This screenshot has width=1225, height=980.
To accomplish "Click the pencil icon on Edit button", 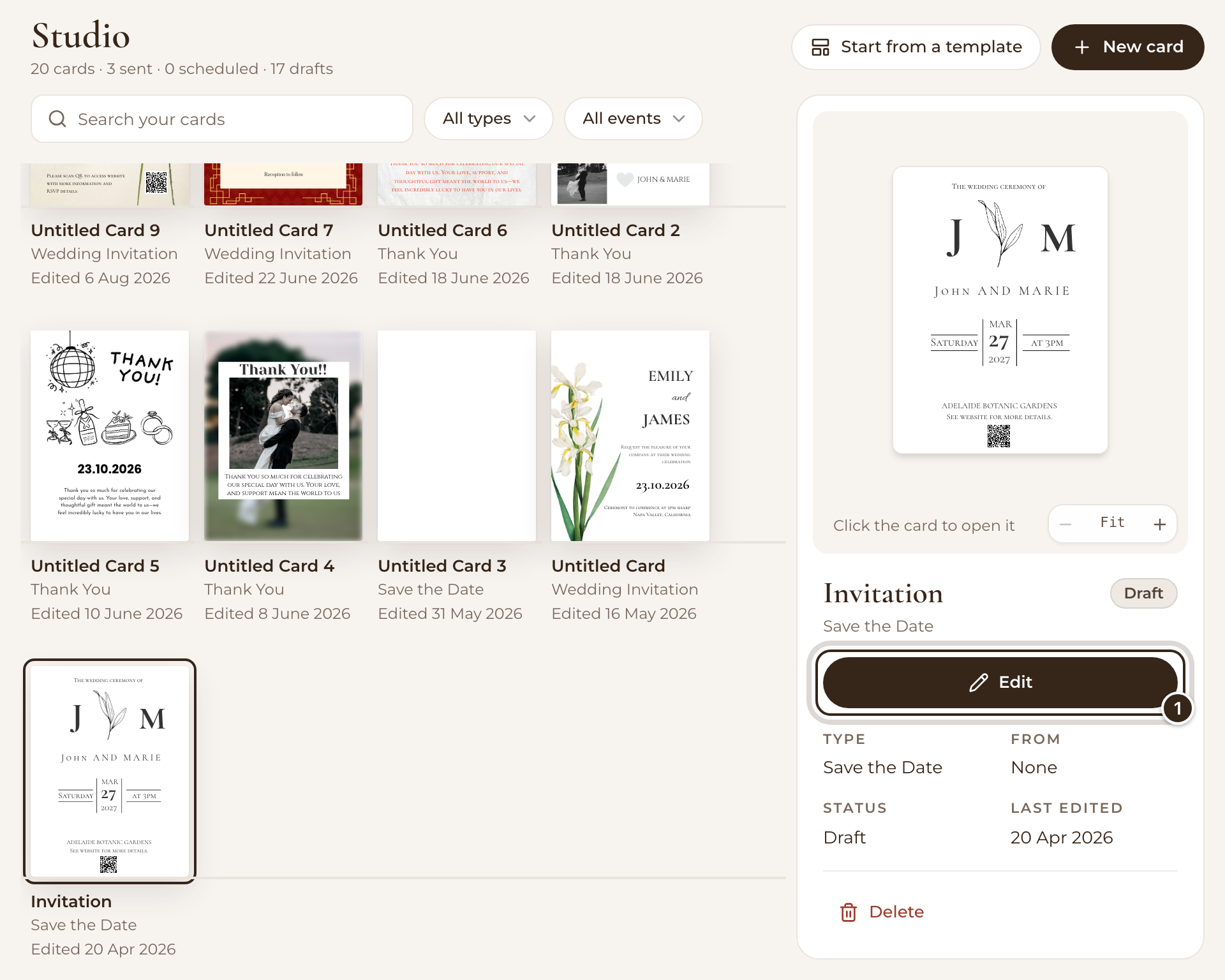I will [978, 683].
